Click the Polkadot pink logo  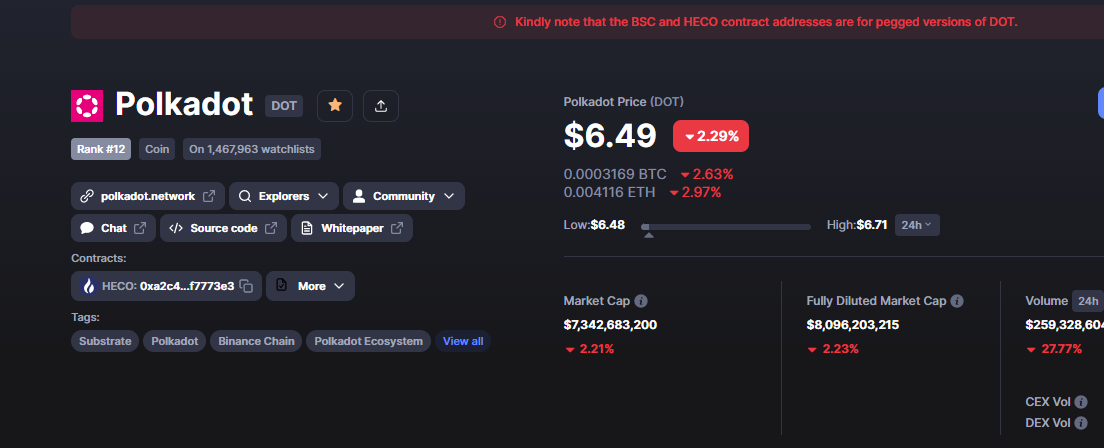(87, 106)
